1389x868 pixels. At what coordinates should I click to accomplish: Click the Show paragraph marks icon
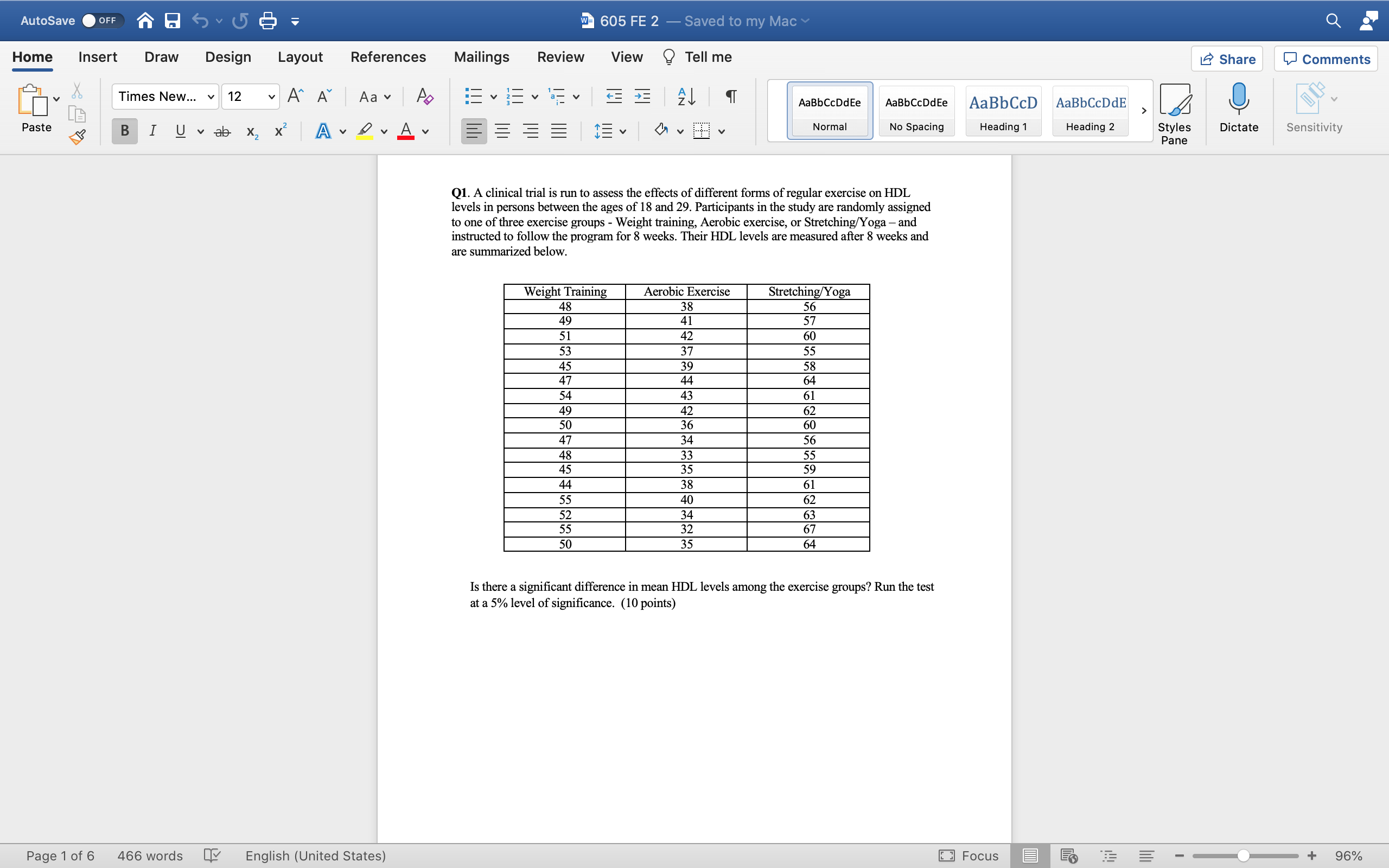tap(731, 96)
